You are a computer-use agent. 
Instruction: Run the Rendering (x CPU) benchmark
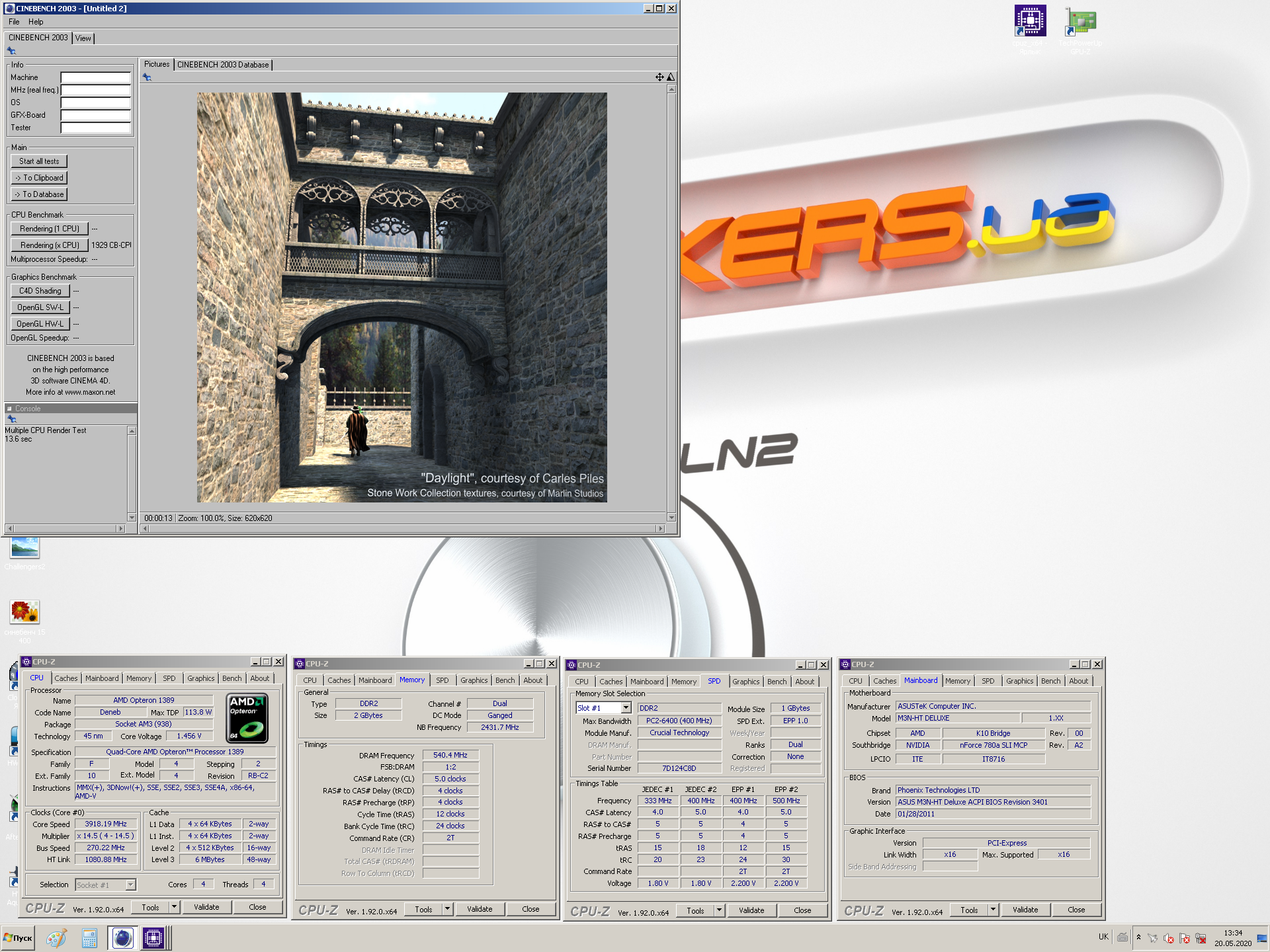point(50,245)
